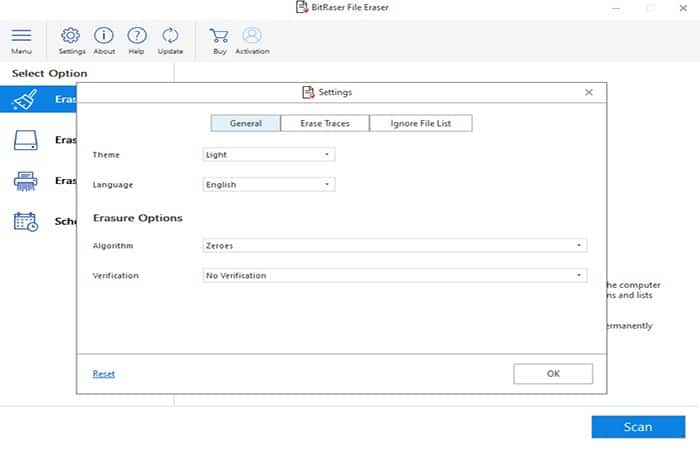This screenshot has height=450, width=700.
Task: Open the Algorithm dropdown showing Zeroes
Action: pyautogui.click(x=395, y=246)
